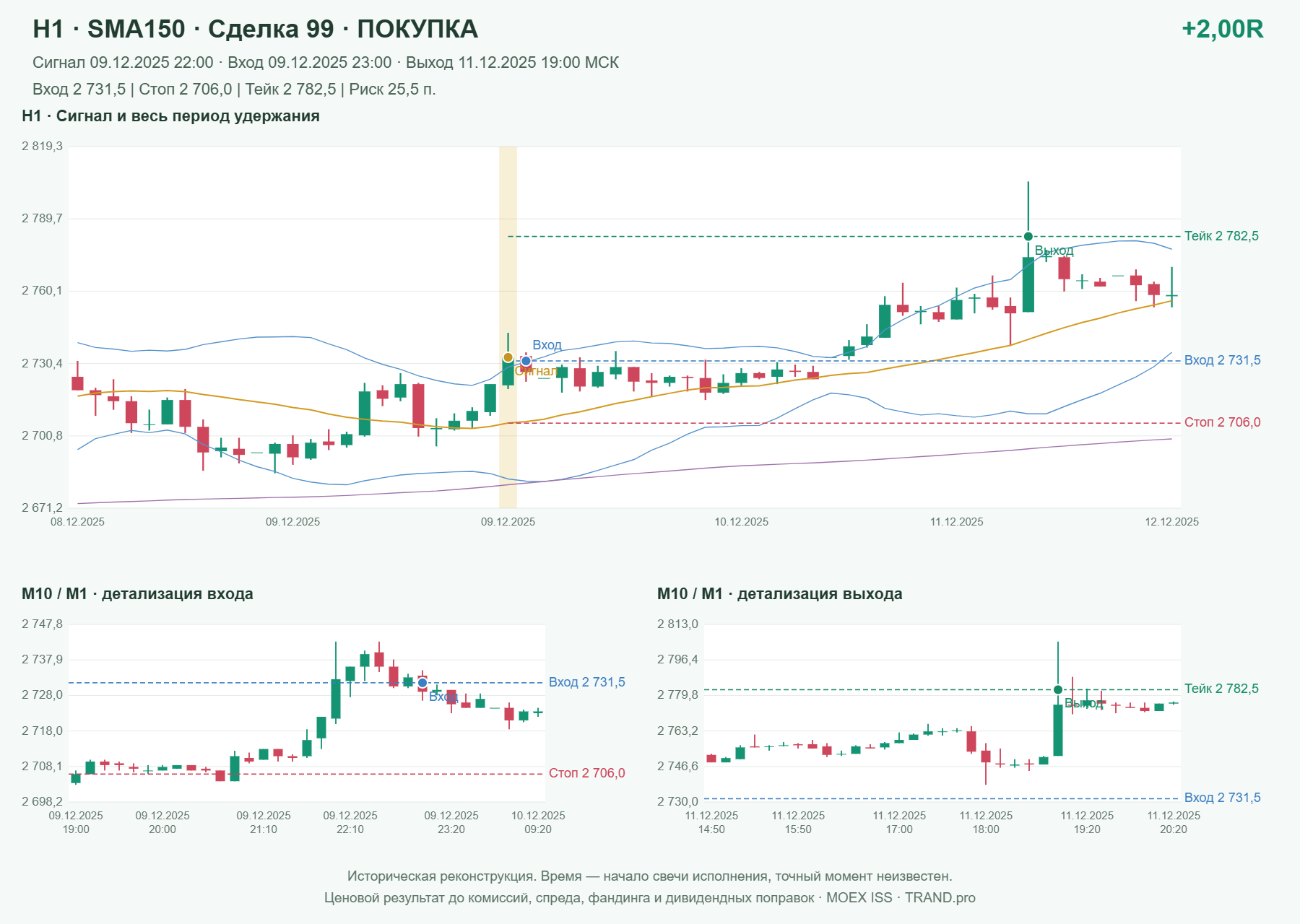Click the y-axis value 2 819,3
Image resolution: width=1300 pixels, height=924 pixels.
coord(42,147)
